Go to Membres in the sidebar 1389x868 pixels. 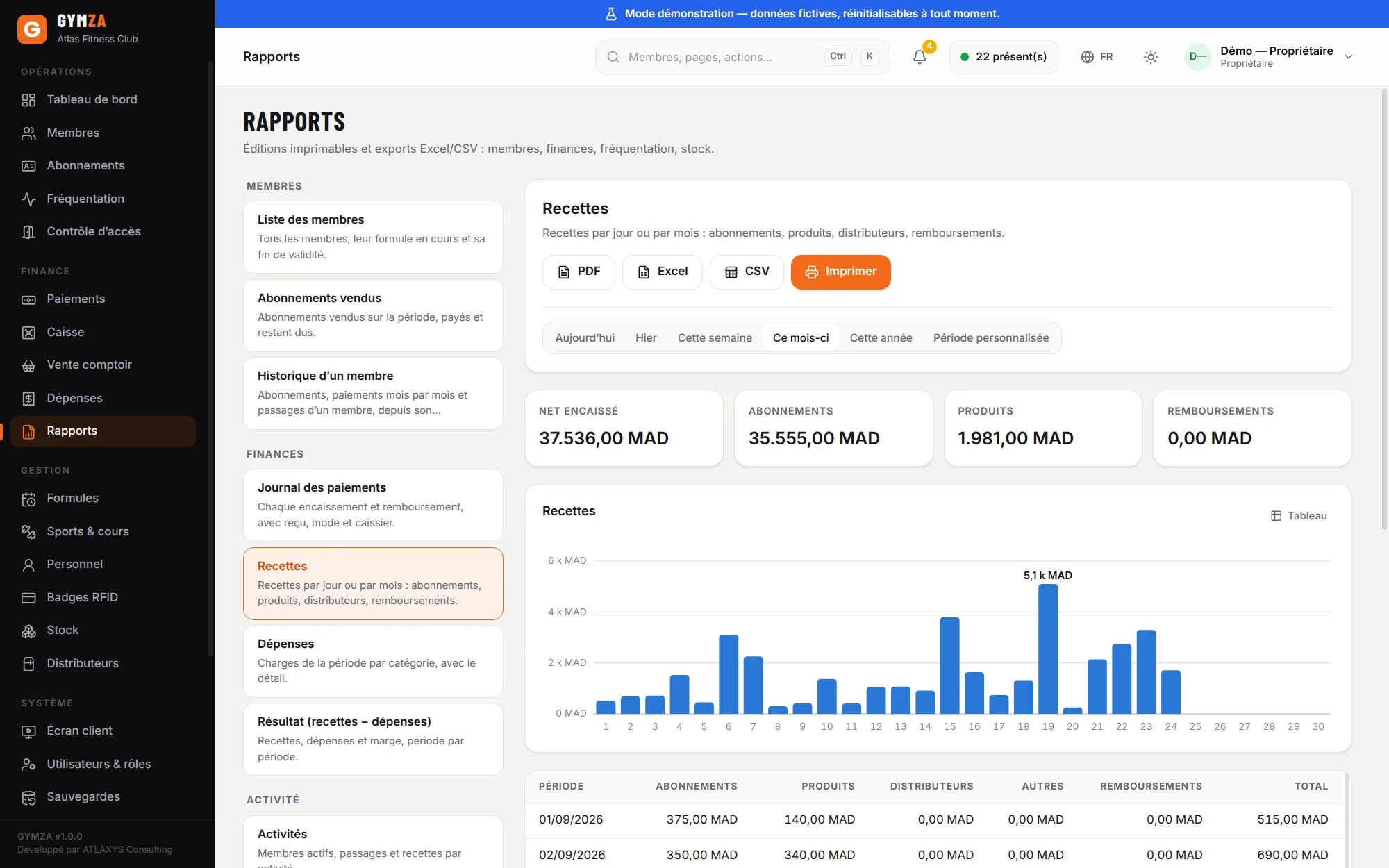(103, 133)
